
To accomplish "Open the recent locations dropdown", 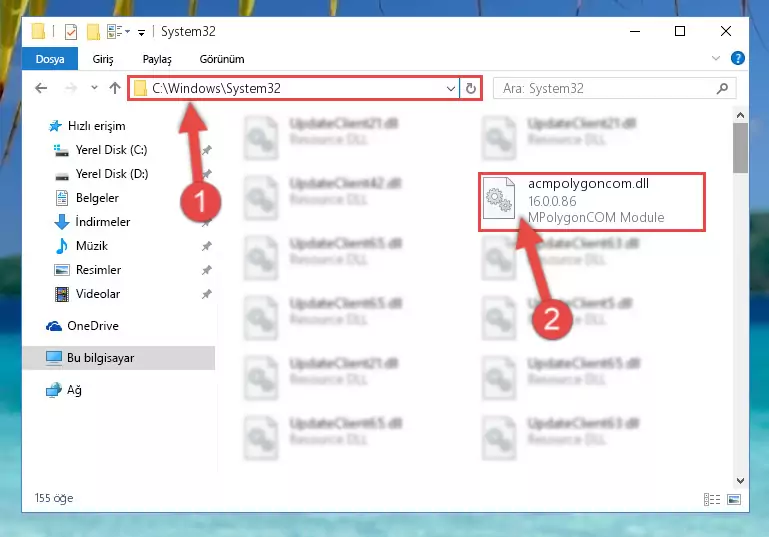I will [94, 88].
